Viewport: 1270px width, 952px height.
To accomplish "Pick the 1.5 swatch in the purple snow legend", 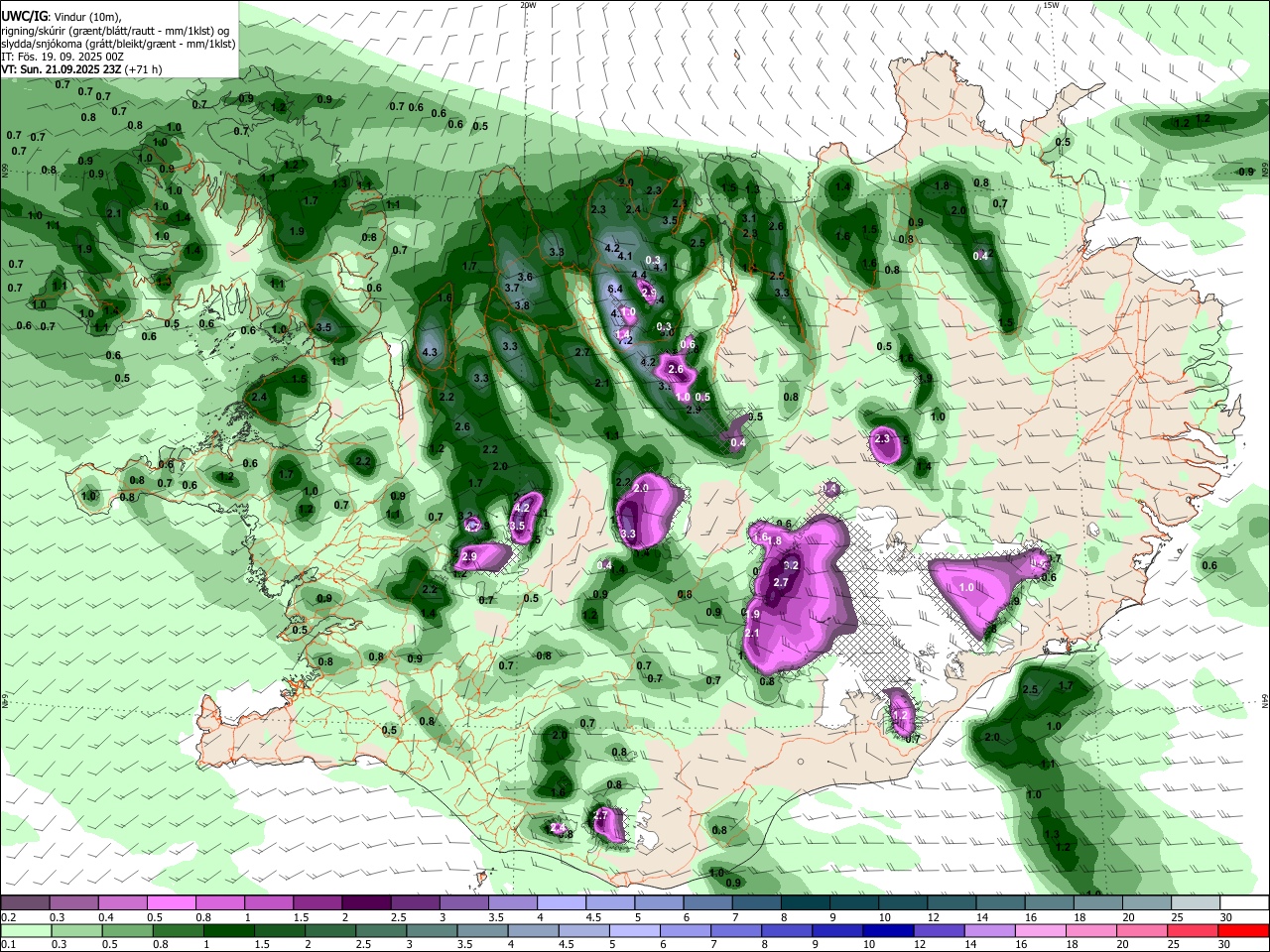I will 317,902.
